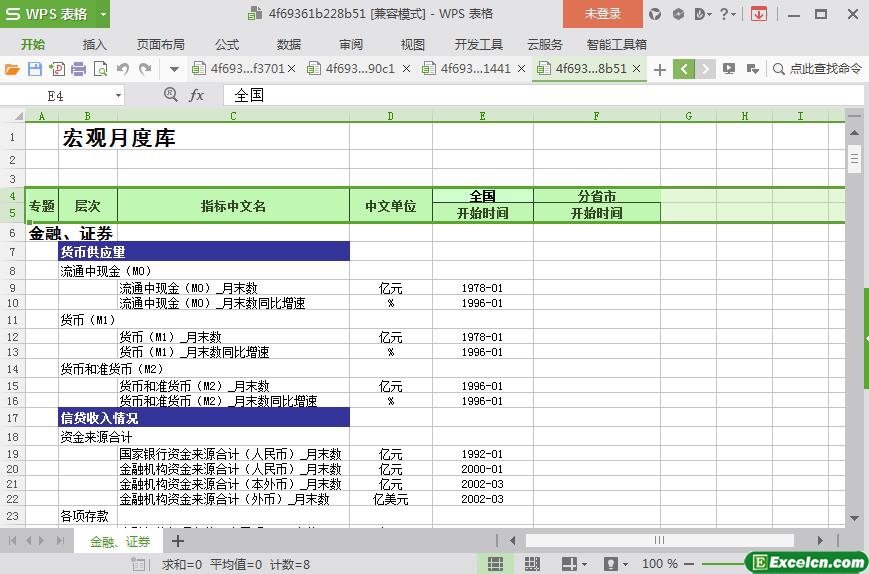Open the 智能工具箱 ribbon tab
This screenshot has width=869, height=574.
(x=617, y=45)
